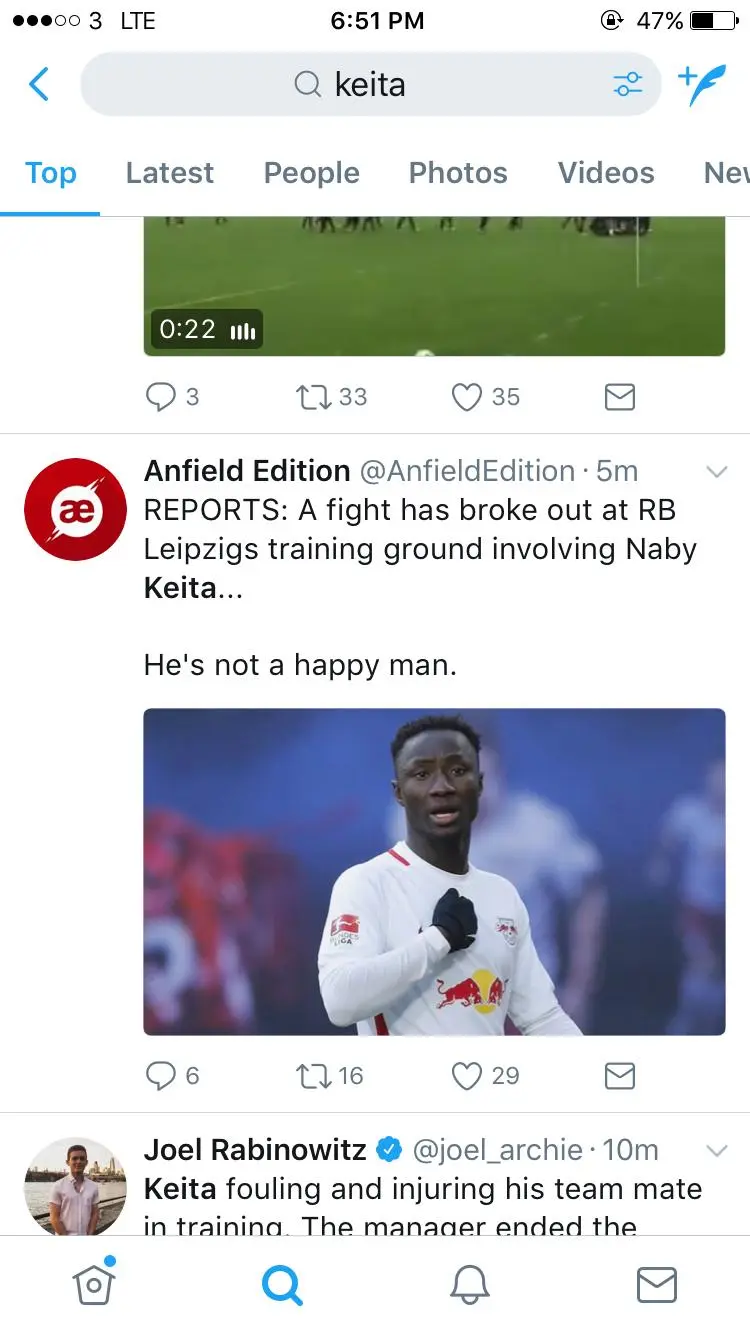Compose a new tweet with the feather icon
The image size is (750, 1334).
coord(701,85)
